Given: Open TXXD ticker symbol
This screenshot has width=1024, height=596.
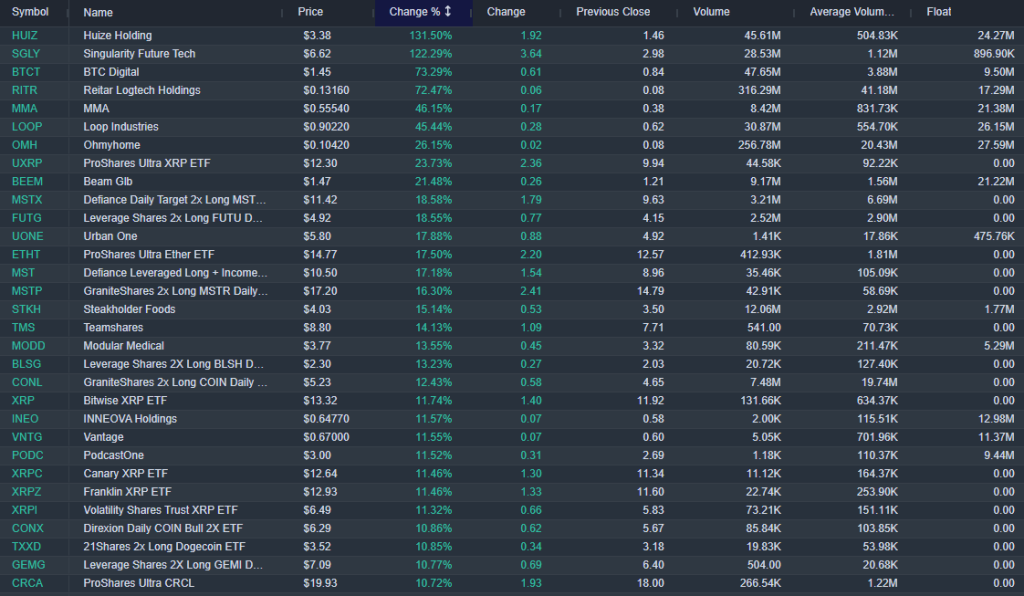Looking at the screenshot, I should [26, 547].
